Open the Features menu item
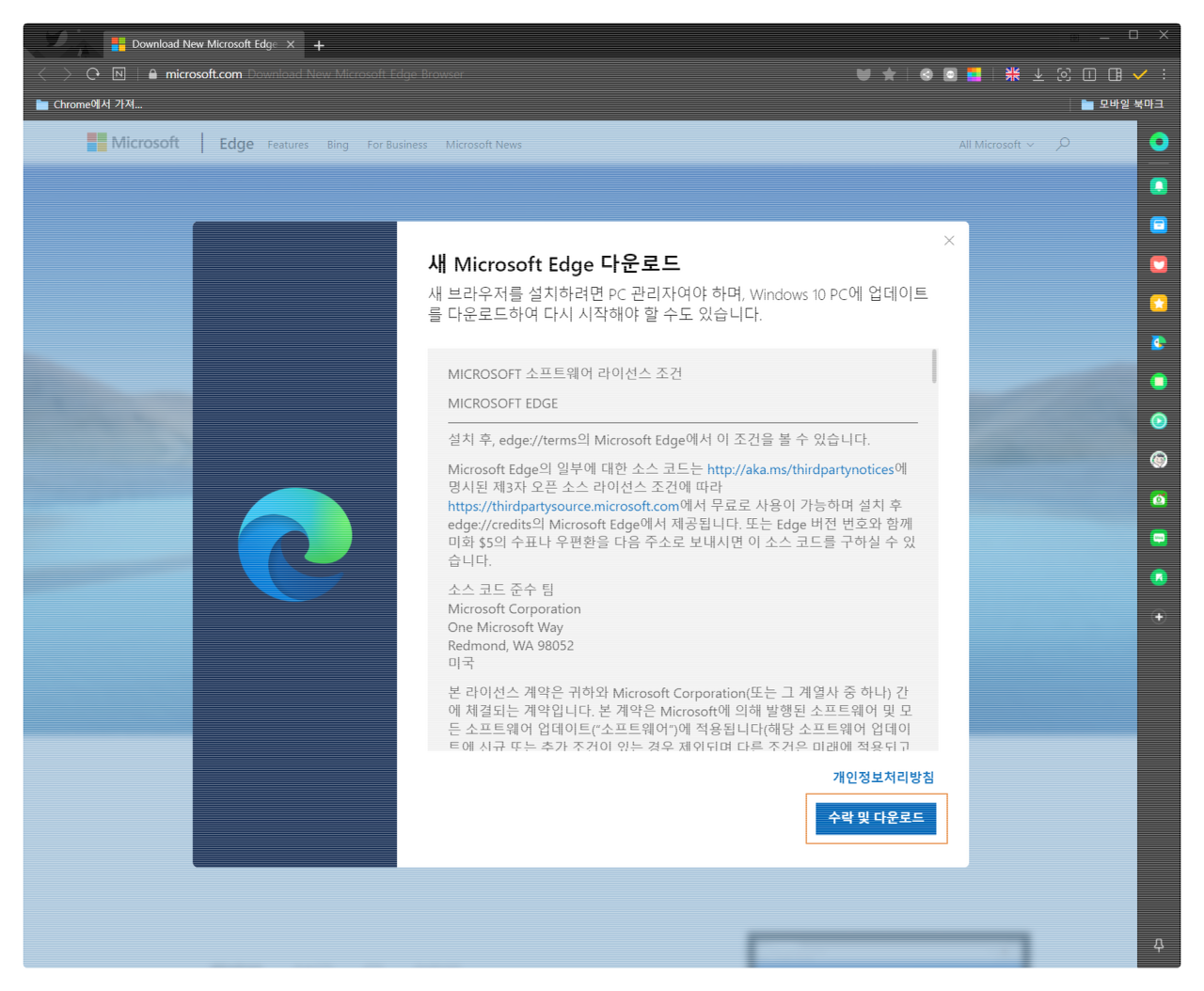The image size is (1204, 991). [x=288, y=145]
